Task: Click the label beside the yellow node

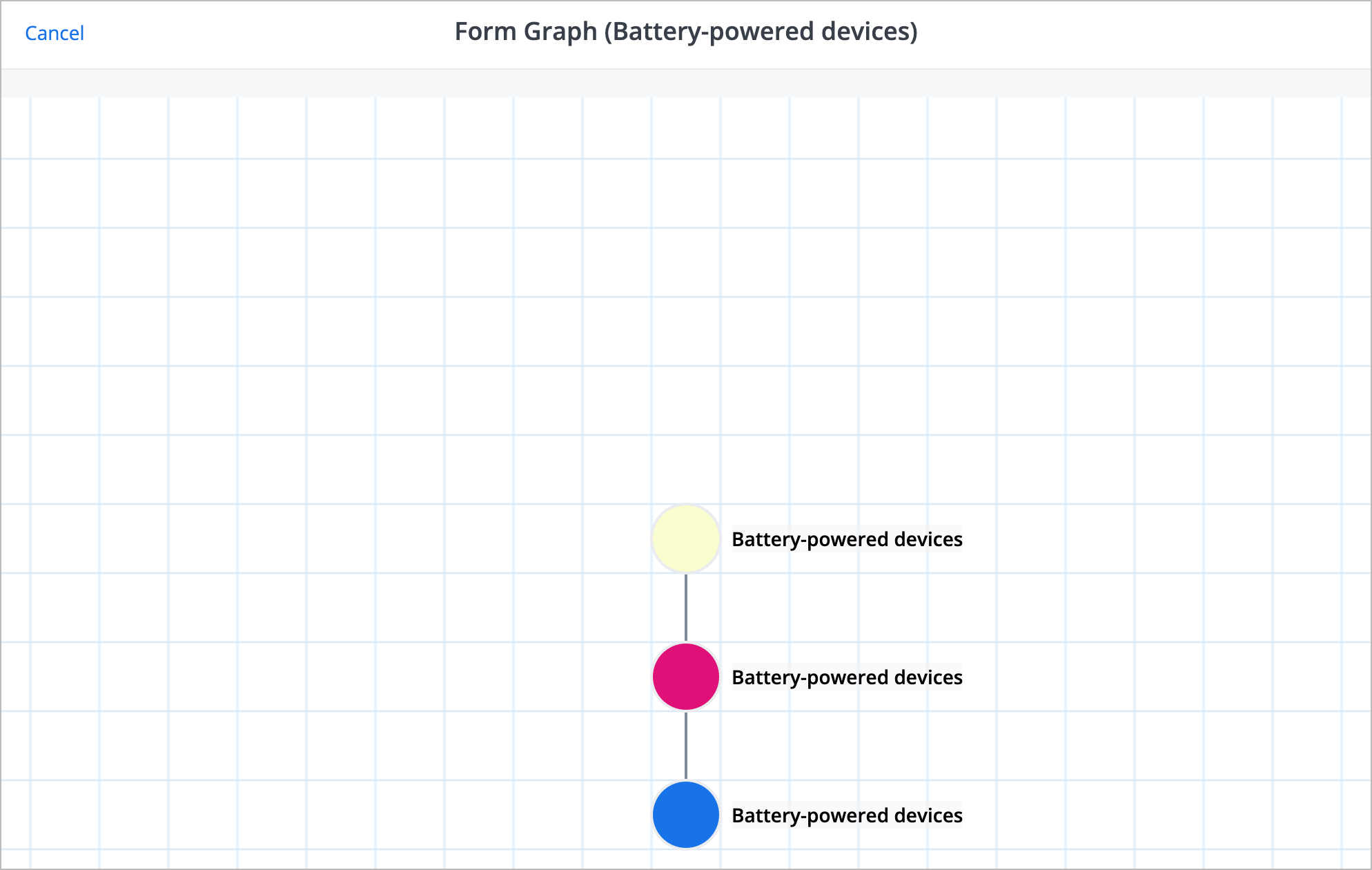Action: coord(847,539)
